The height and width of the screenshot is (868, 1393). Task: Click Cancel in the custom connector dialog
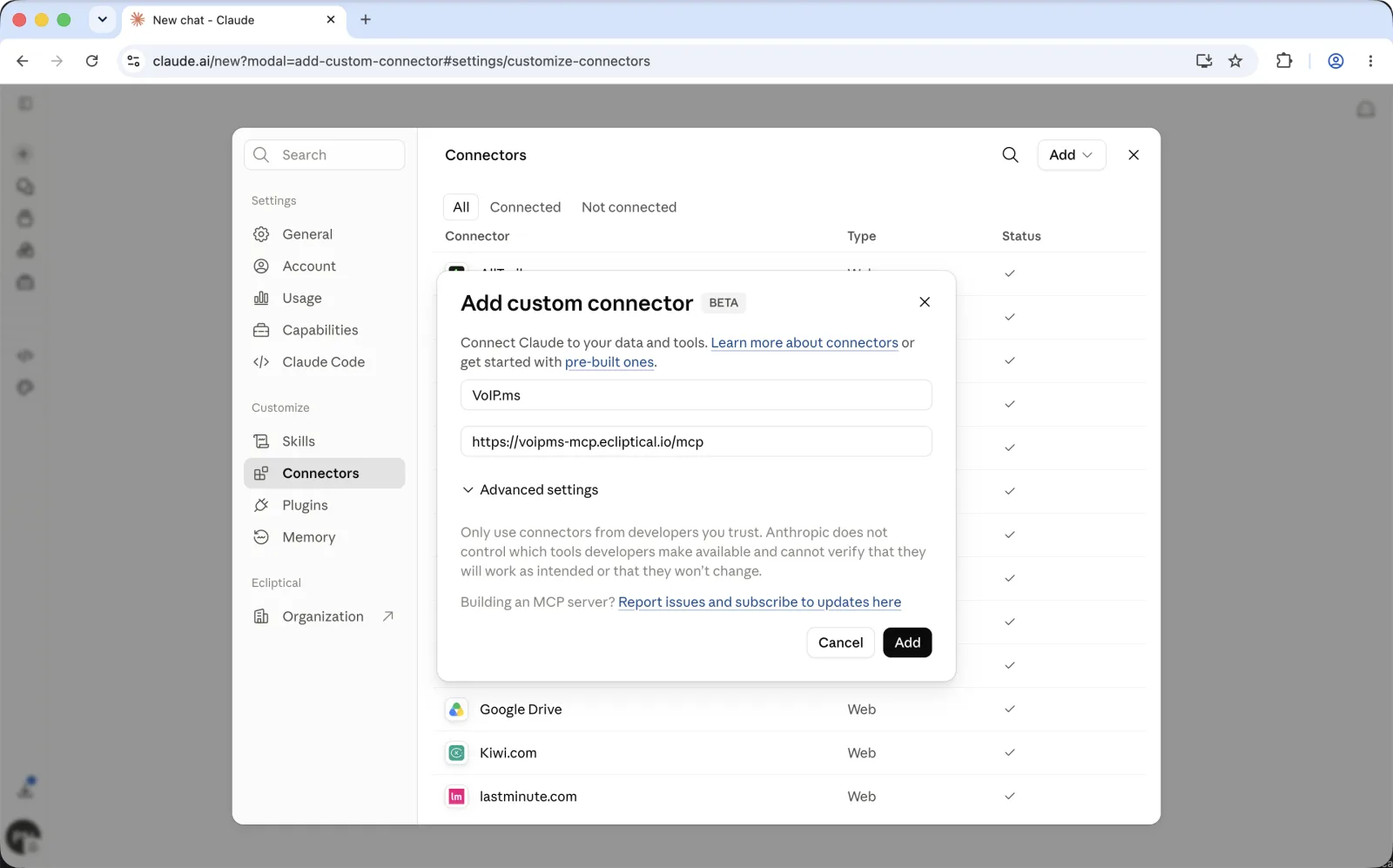click(x=840, y=643)
